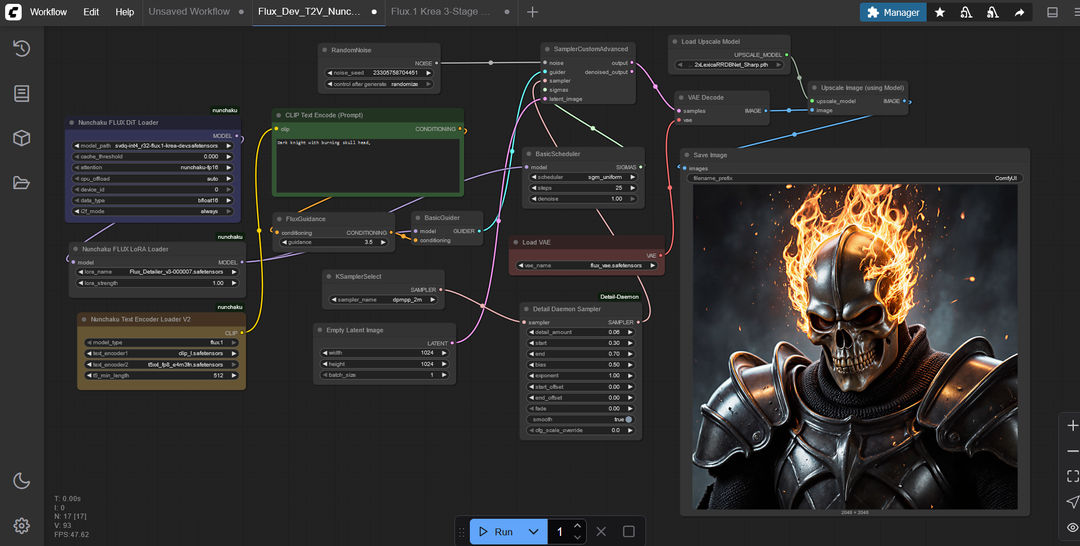Open a new workflow tab with plus
This screenshot has height=546, width=1080.
coord(532,12)
